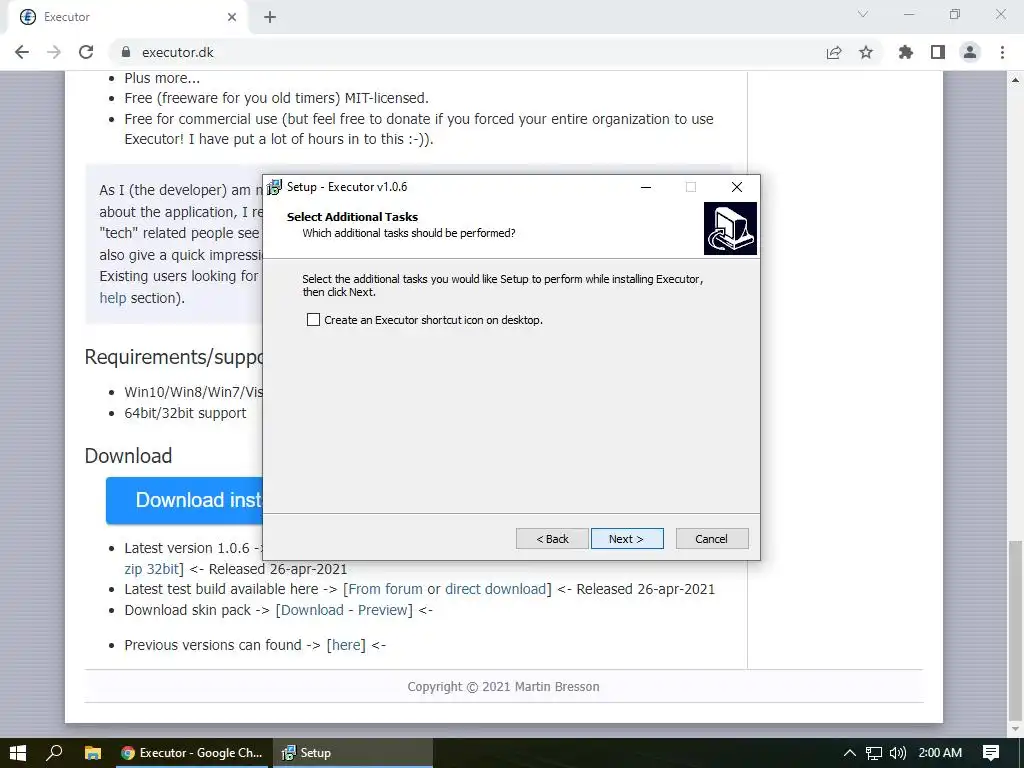Check the Create an Executor shortcut icon checkbox
This screenshot has width=1024, height=768.
(x=313, y=320)
